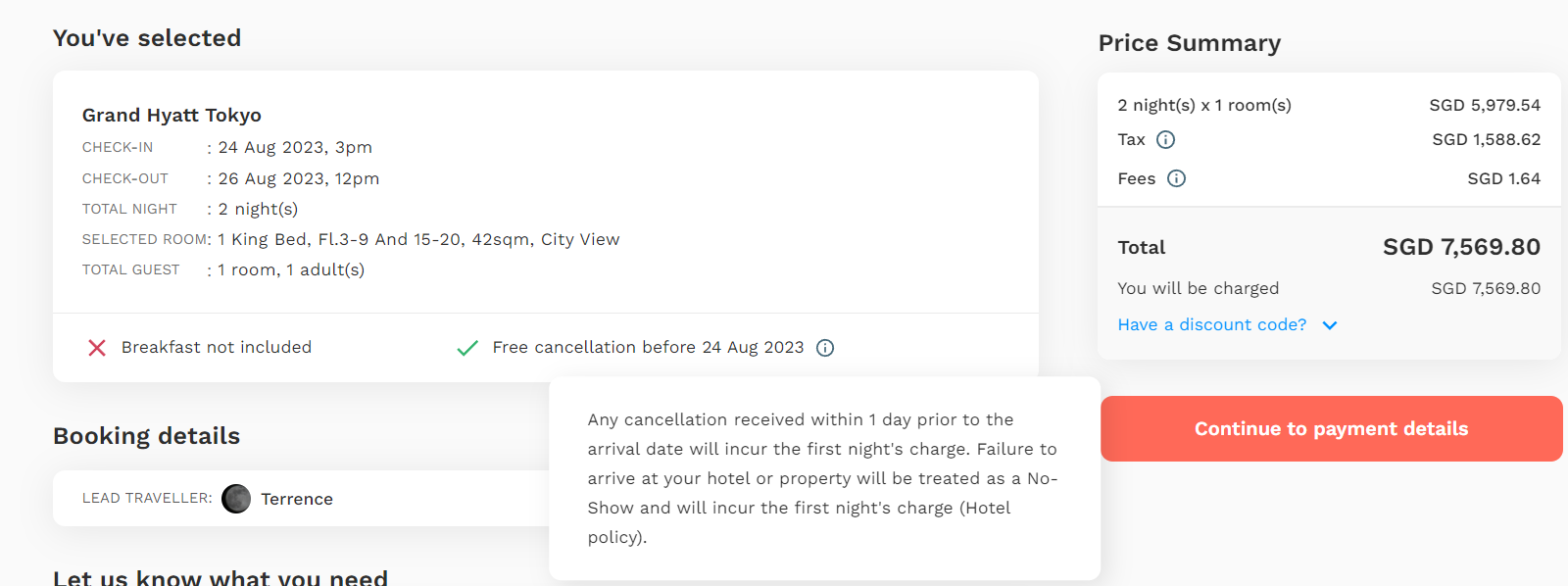
Task: Click the Tax info icon
Action: [1165, 139]
